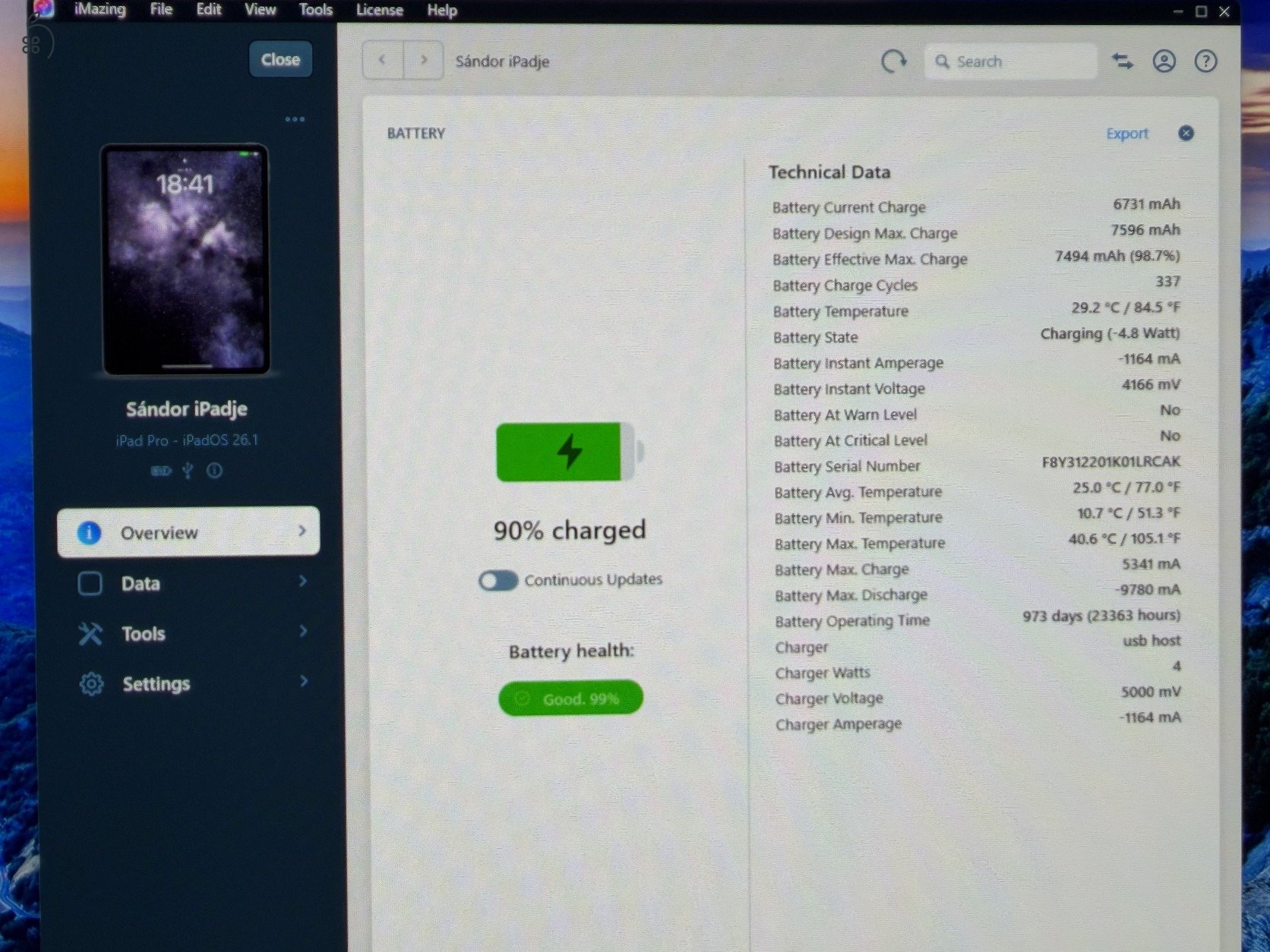Viewport: 1270px width, 952px height.
Task: Click the USB connection icon under the device name
Action: [x=188, y=471]
